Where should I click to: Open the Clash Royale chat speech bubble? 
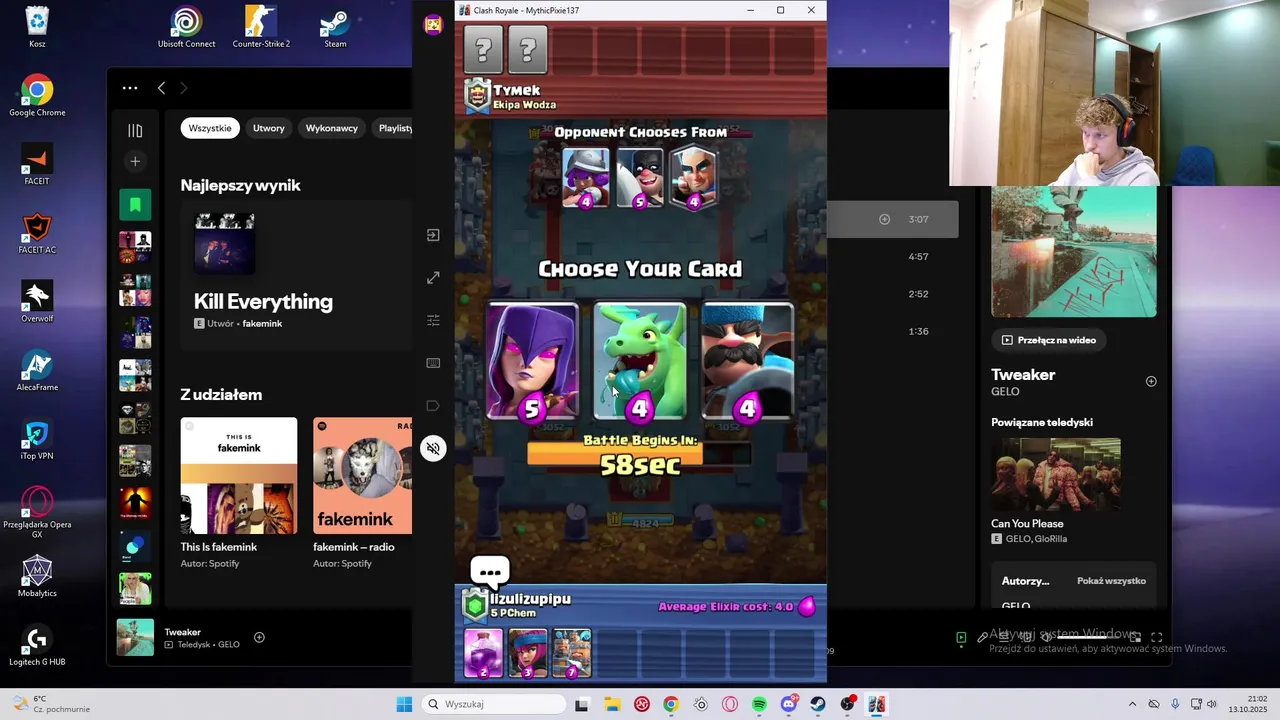click(490, 573)
